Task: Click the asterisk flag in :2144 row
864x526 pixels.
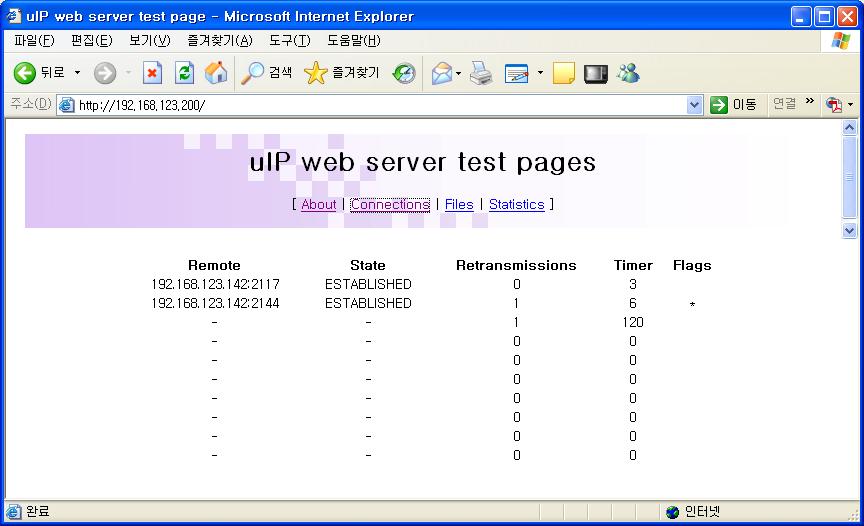Action: point(692,305)
